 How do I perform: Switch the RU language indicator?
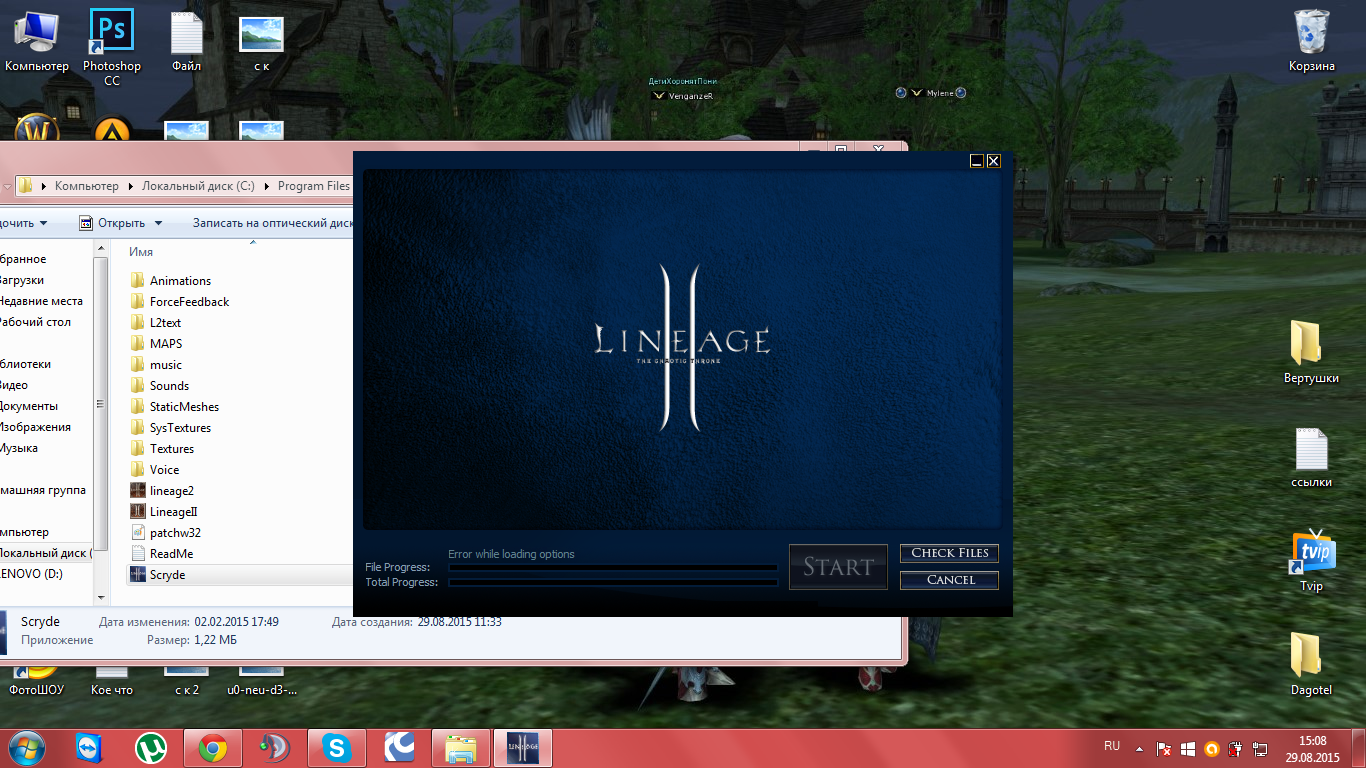1112,746
